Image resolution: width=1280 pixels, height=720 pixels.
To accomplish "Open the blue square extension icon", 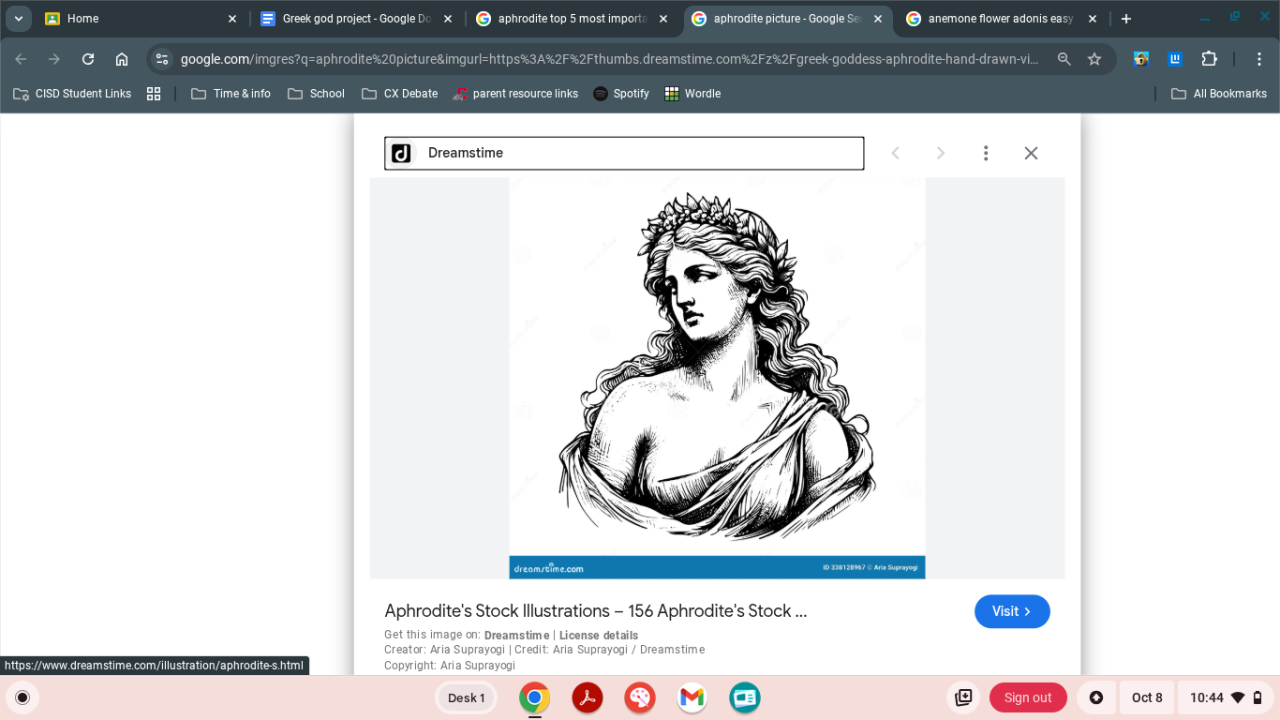I will (x=1175, y=59).
